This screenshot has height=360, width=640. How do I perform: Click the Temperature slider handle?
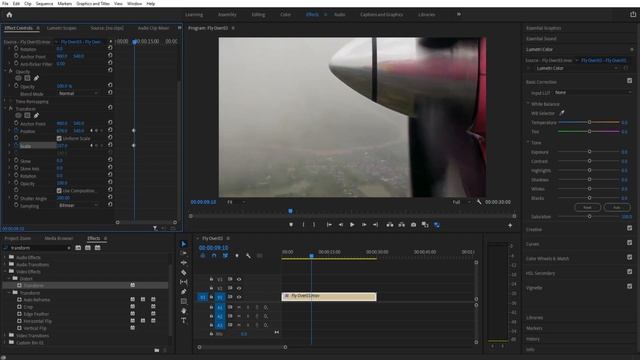pyautogui.click(x=589, y=122)
